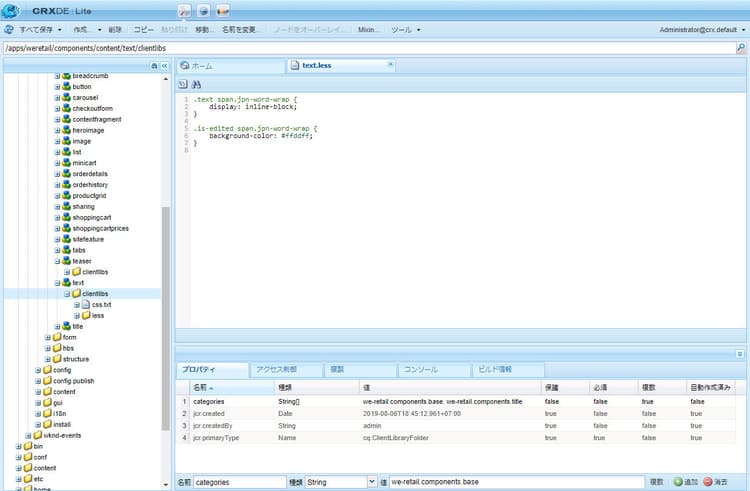750x491 pixels.
Task: Click the Mixin... toolbar button
Action: click(368, 30)
